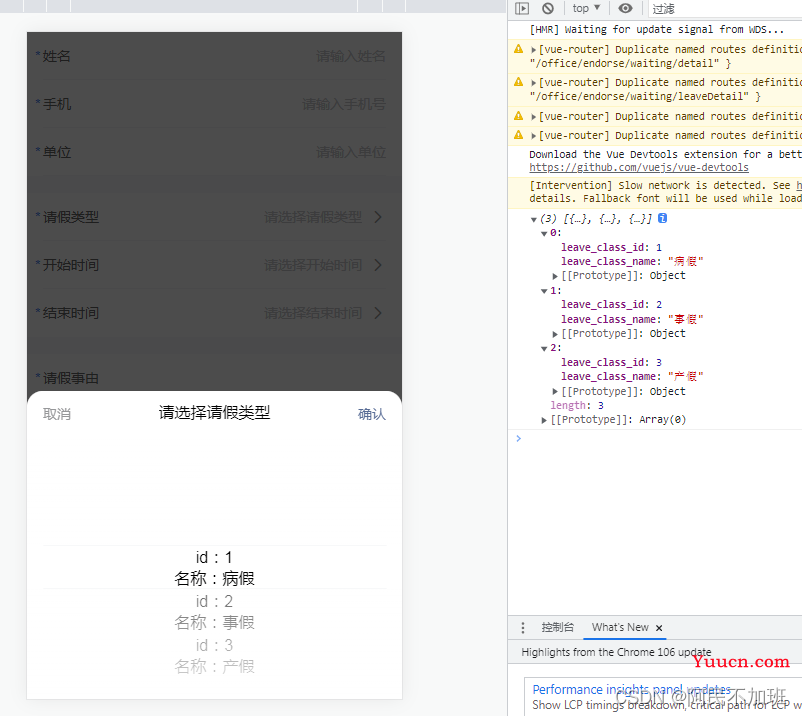Open the vue-devtools GitHub link
This screenshot has height=716, width=802.
(x=639, y=168)
